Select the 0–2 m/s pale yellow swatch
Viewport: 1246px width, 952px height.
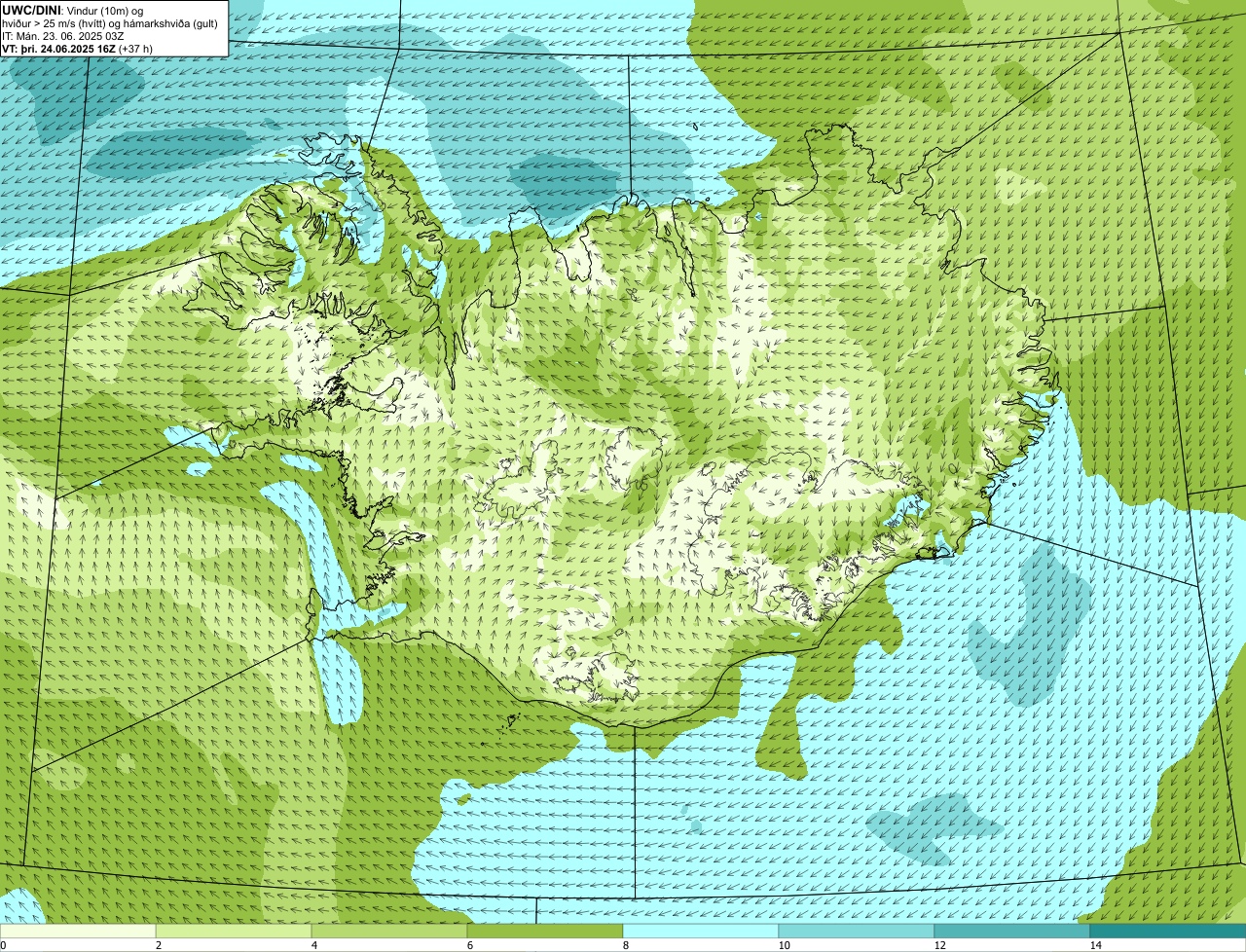coord(78,932)
